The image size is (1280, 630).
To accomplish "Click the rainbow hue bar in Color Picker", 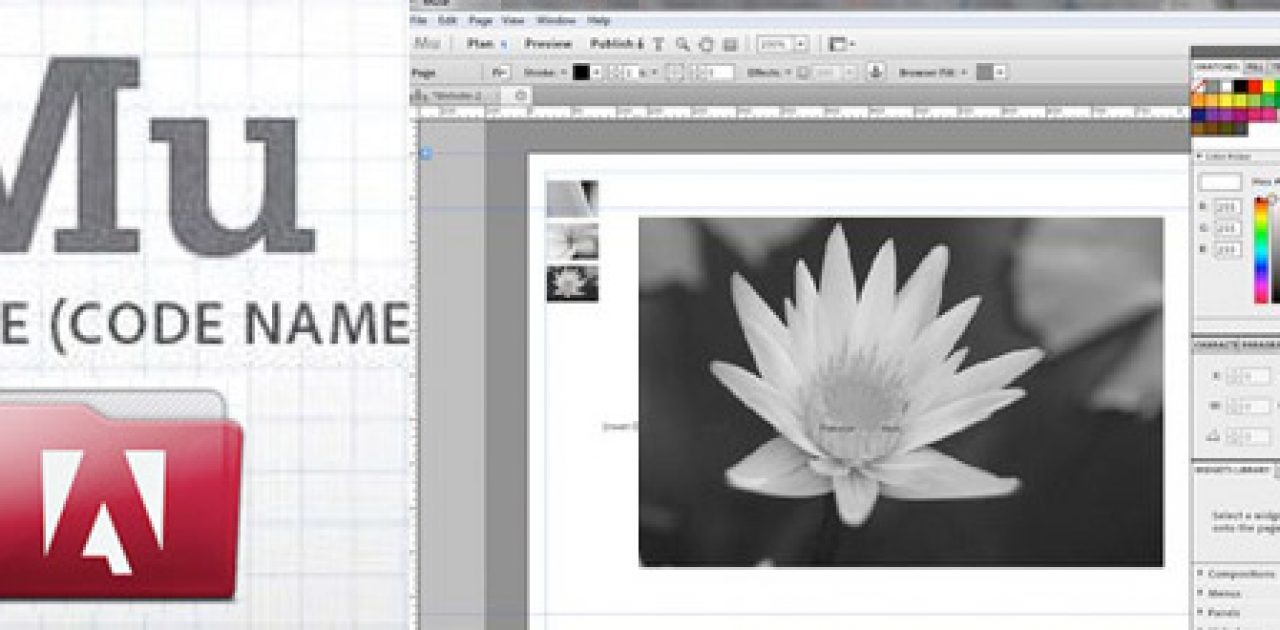I will [1261, 250].
